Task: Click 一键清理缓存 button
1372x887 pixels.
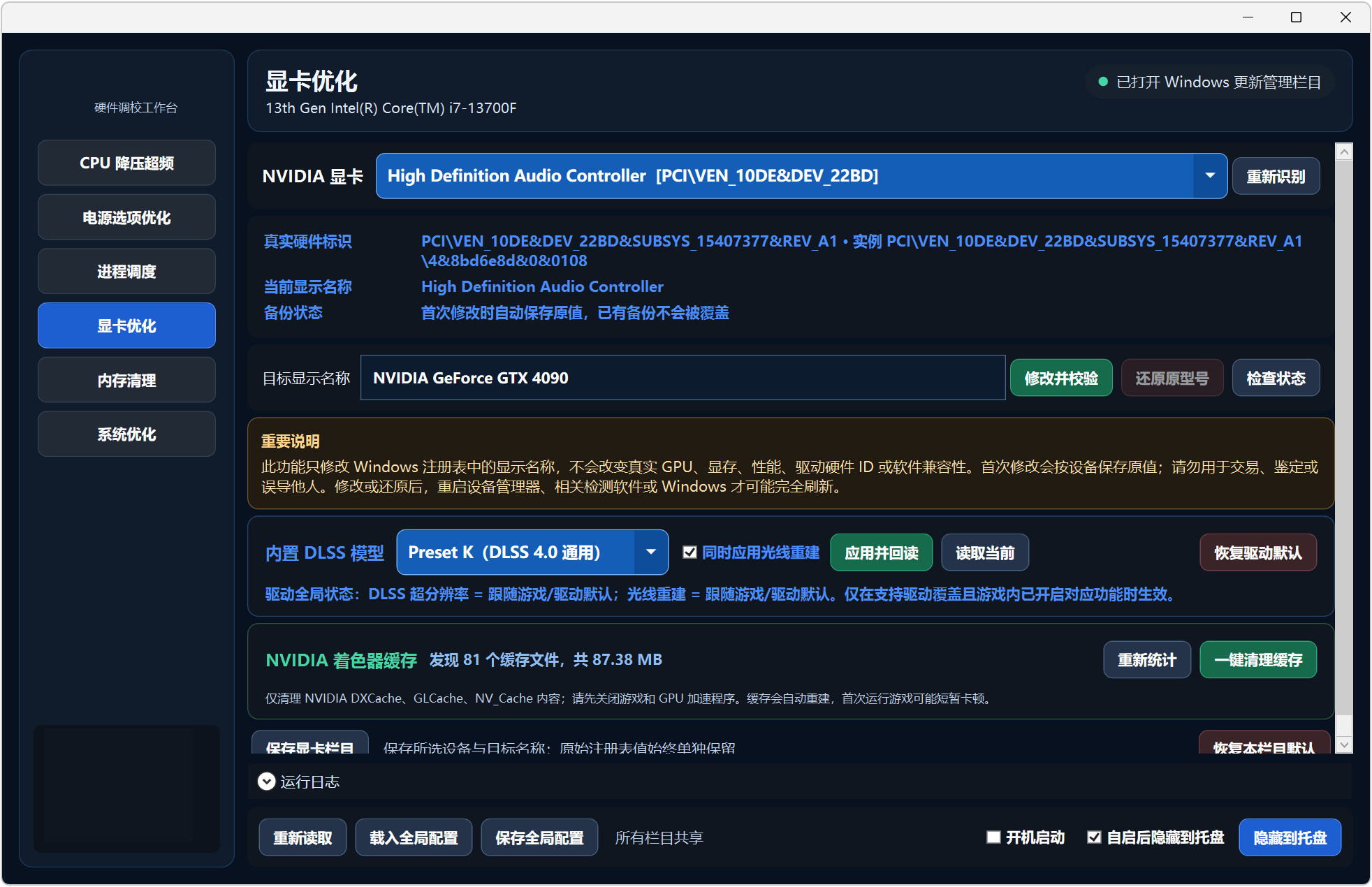Action: point(1258,659)
